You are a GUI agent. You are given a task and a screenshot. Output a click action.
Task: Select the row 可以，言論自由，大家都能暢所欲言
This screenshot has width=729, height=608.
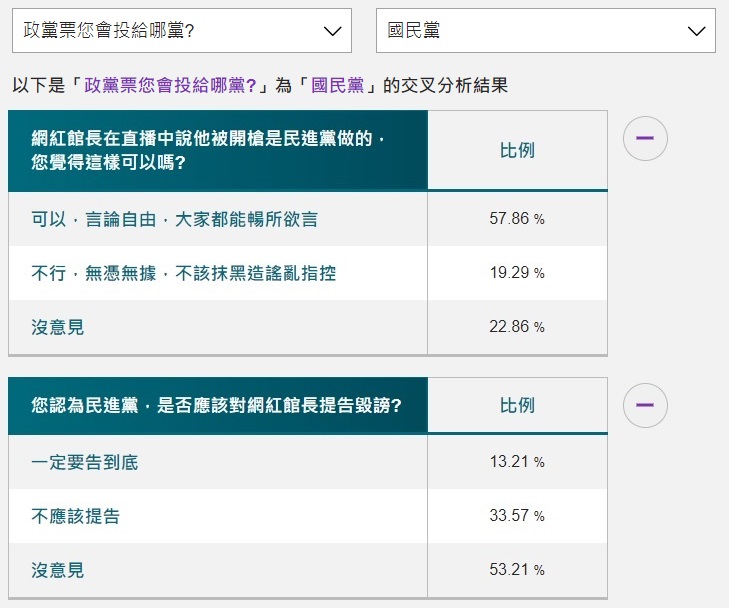coord(308,219)
